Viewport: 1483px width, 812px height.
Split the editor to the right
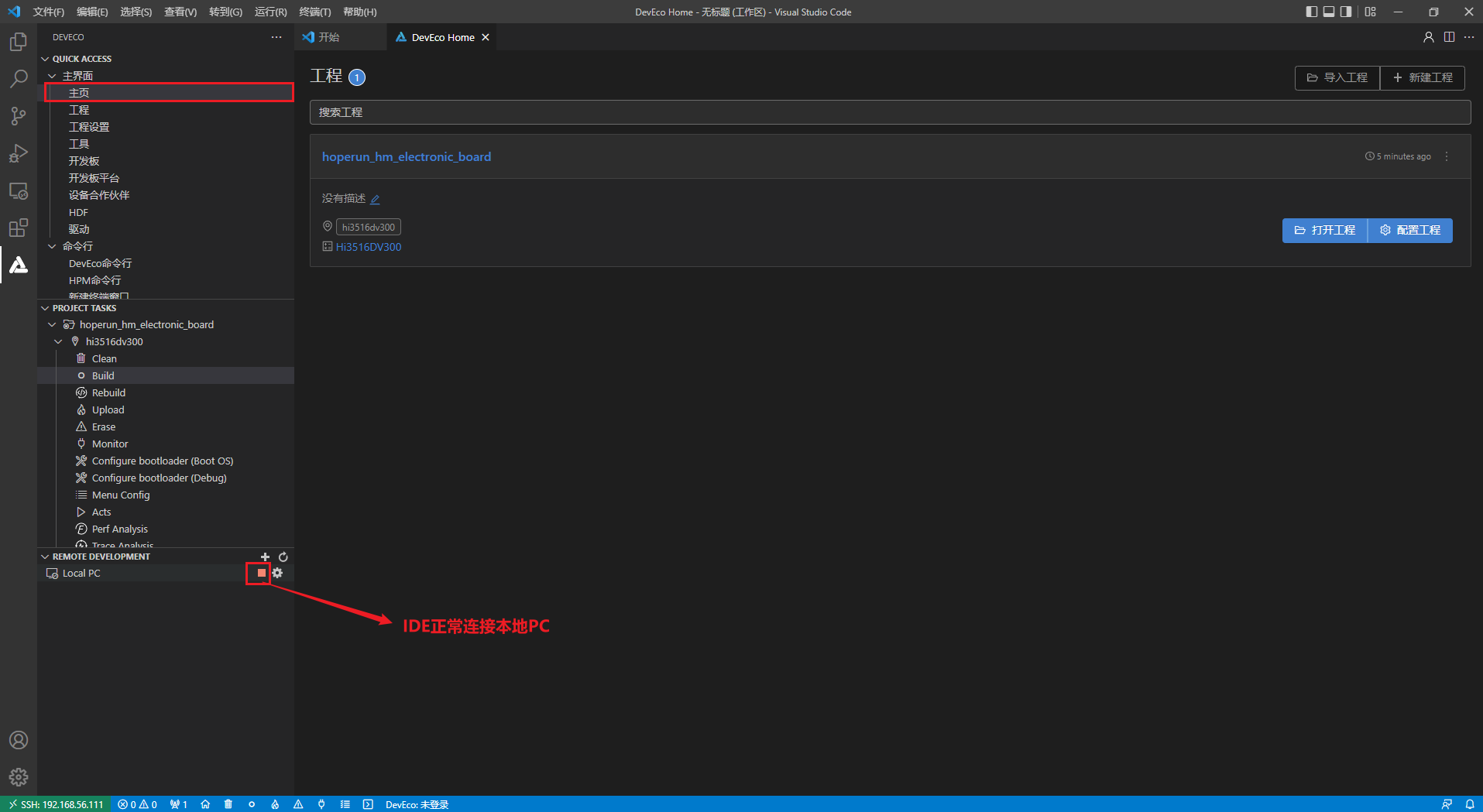click(x=1449, y=37)
